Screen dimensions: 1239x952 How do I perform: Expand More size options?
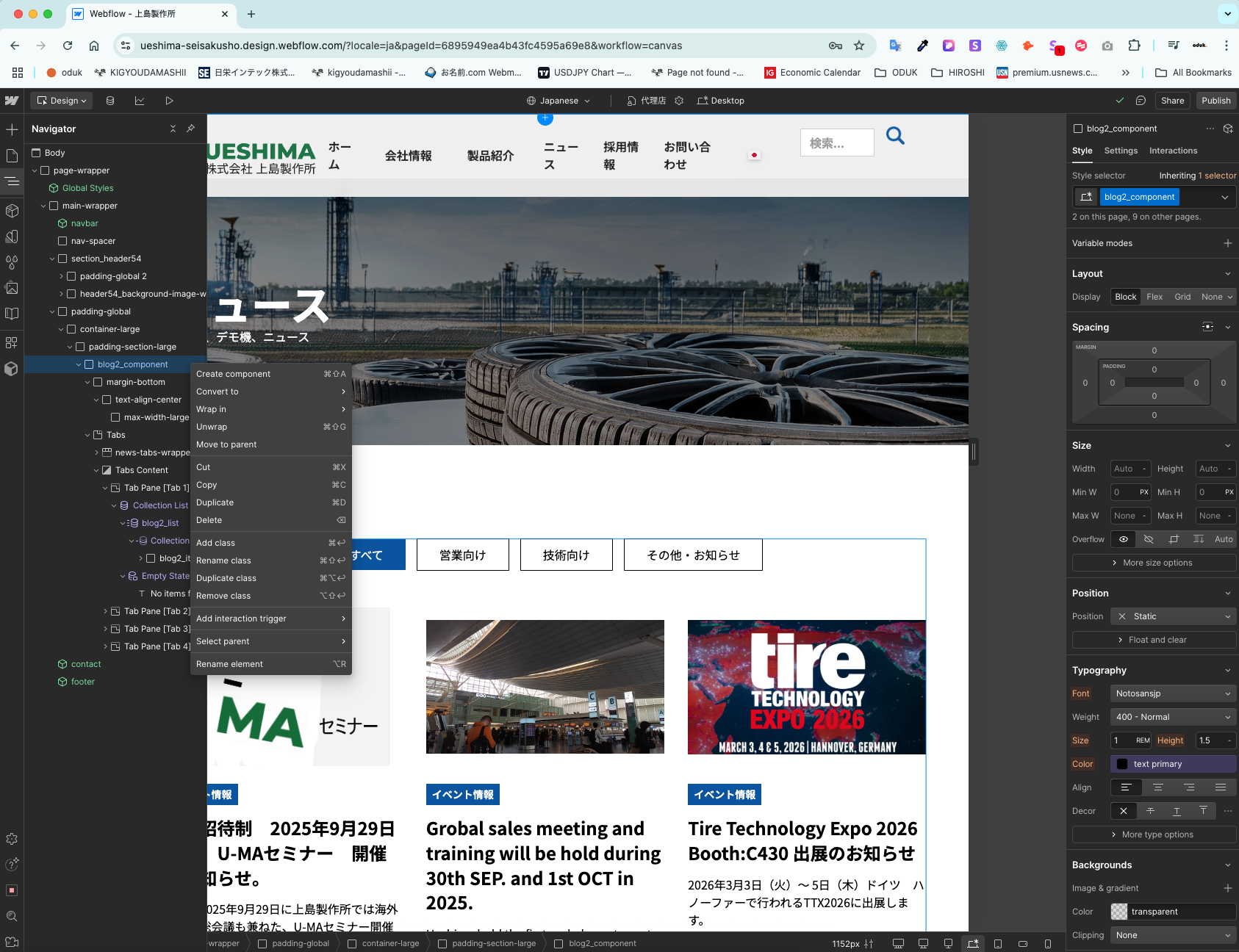click(x=1154, y=563)
